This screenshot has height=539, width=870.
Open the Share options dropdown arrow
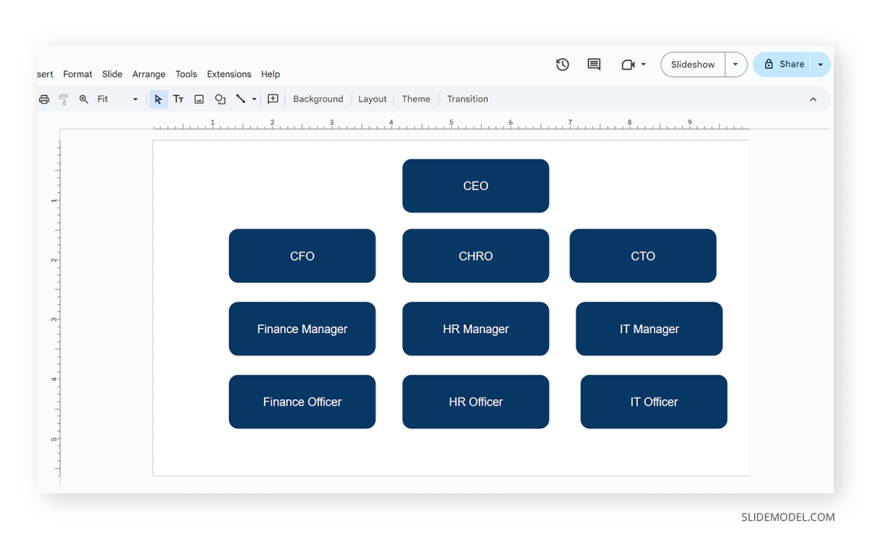[821, 64]
